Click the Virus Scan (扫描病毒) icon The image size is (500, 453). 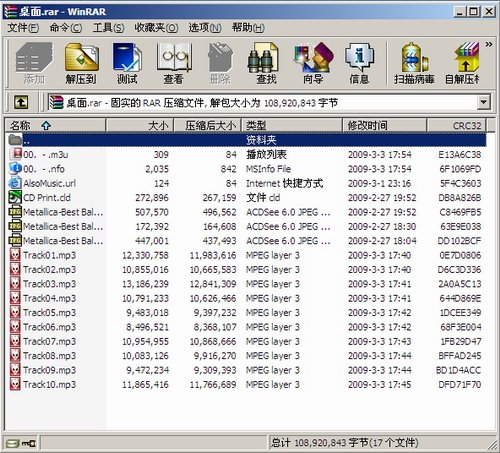415,57
